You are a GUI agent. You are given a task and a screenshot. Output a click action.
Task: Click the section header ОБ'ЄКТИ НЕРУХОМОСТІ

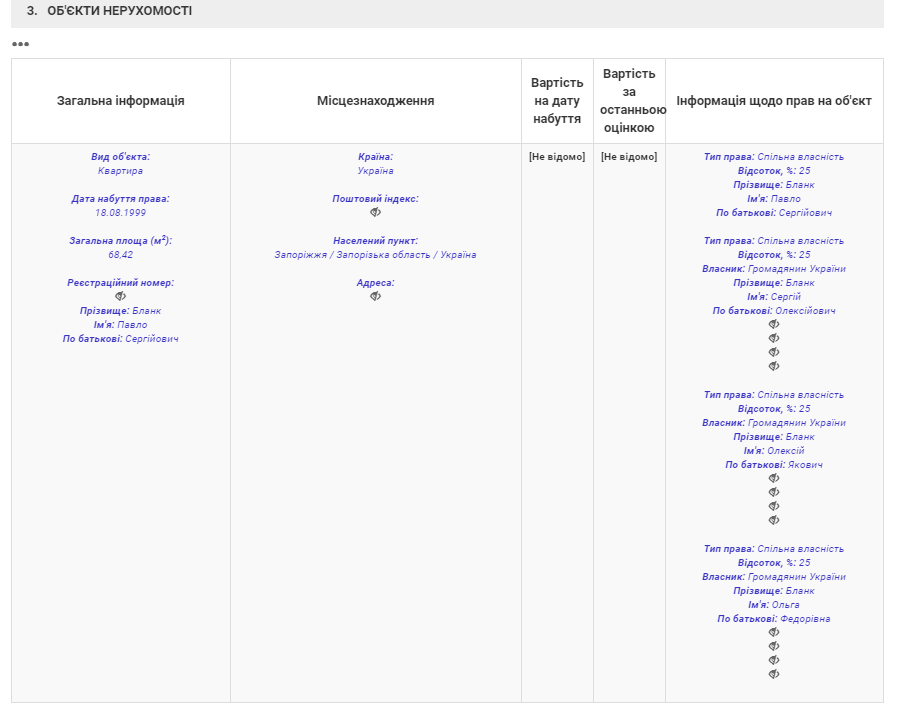(119, 11)
